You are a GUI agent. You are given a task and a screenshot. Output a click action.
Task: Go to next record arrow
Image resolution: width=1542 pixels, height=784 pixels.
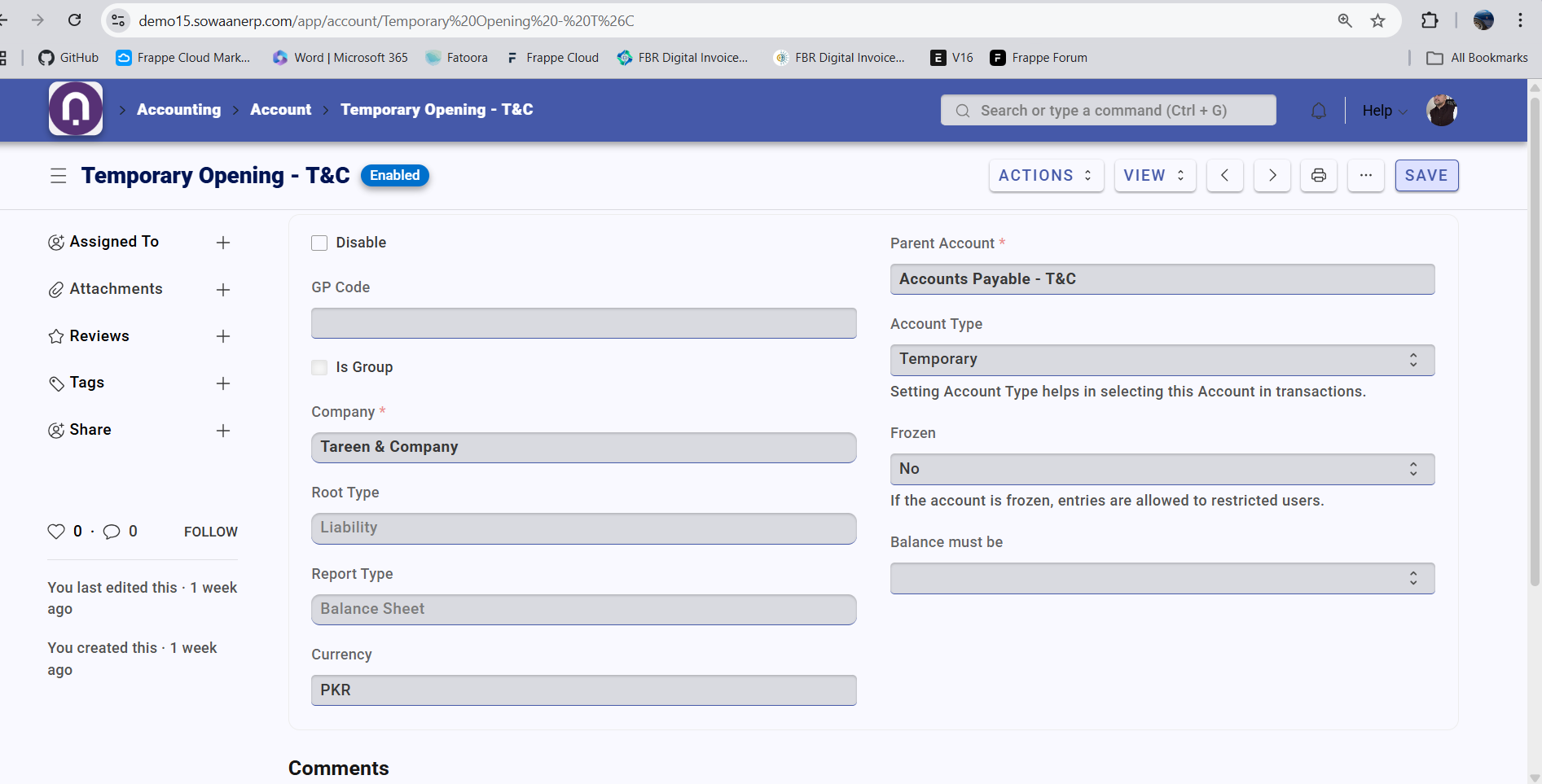(1272, 176)
